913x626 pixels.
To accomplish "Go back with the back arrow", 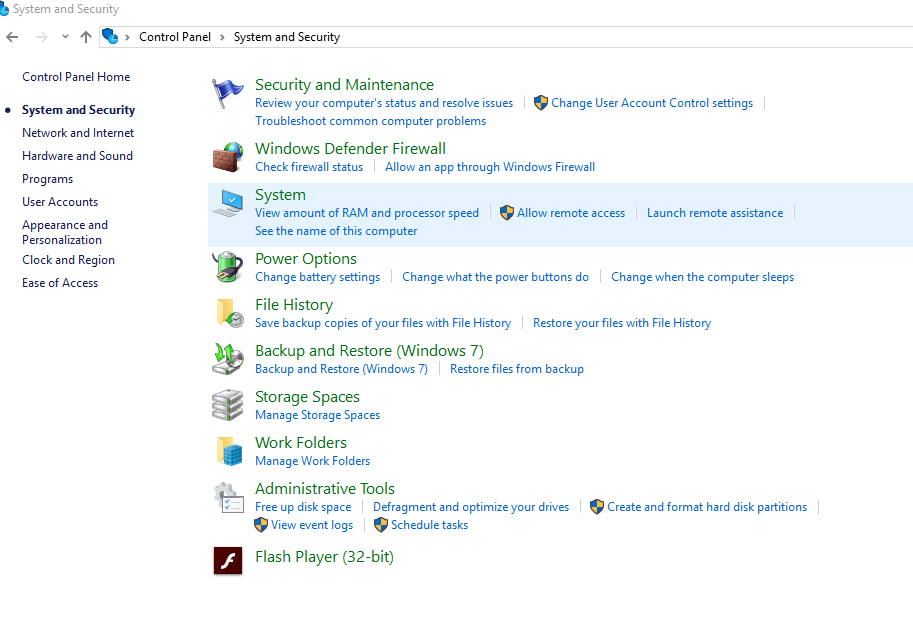I will pyautogui.click(x=12, y=37).
